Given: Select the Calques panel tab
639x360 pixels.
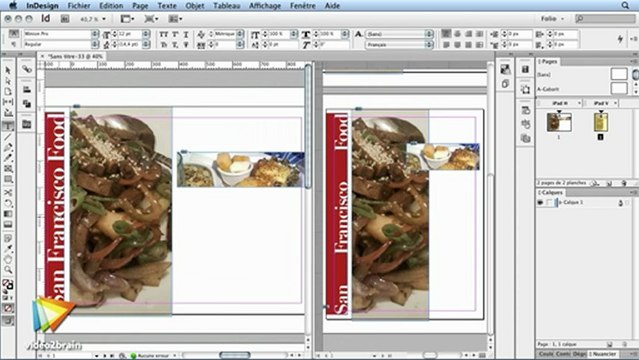Looking at the screenshot, I should pyautogui.click(x=551, y=192).
